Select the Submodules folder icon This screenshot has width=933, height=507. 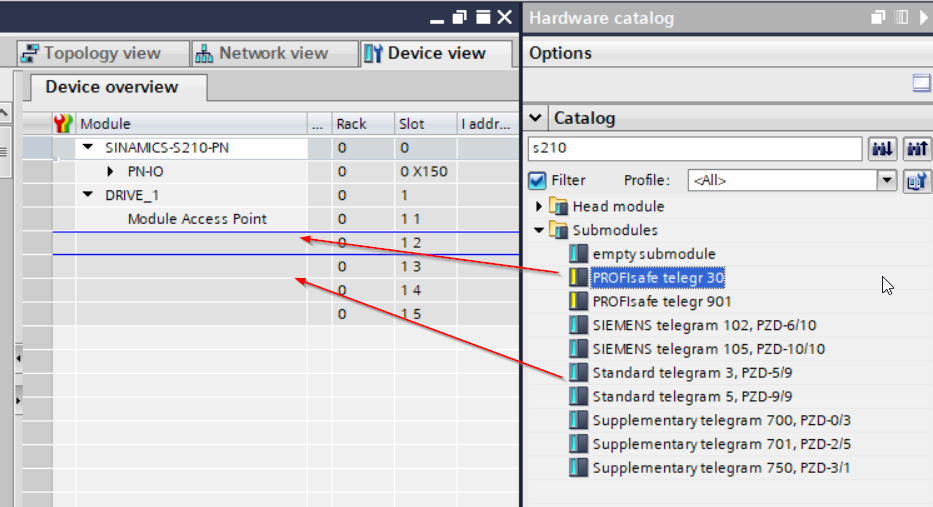coord(558,230)
